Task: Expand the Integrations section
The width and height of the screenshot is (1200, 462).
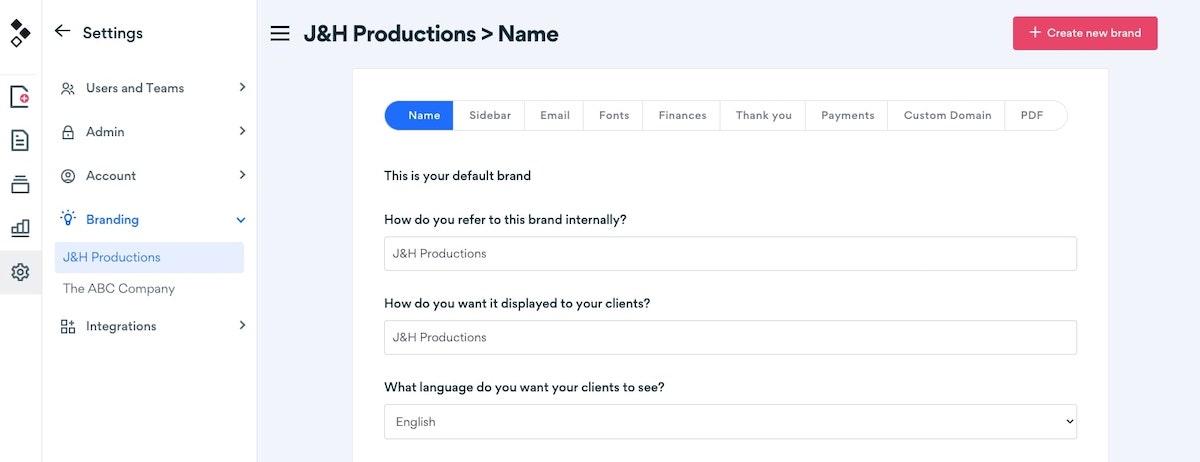Action: (150, 326)
